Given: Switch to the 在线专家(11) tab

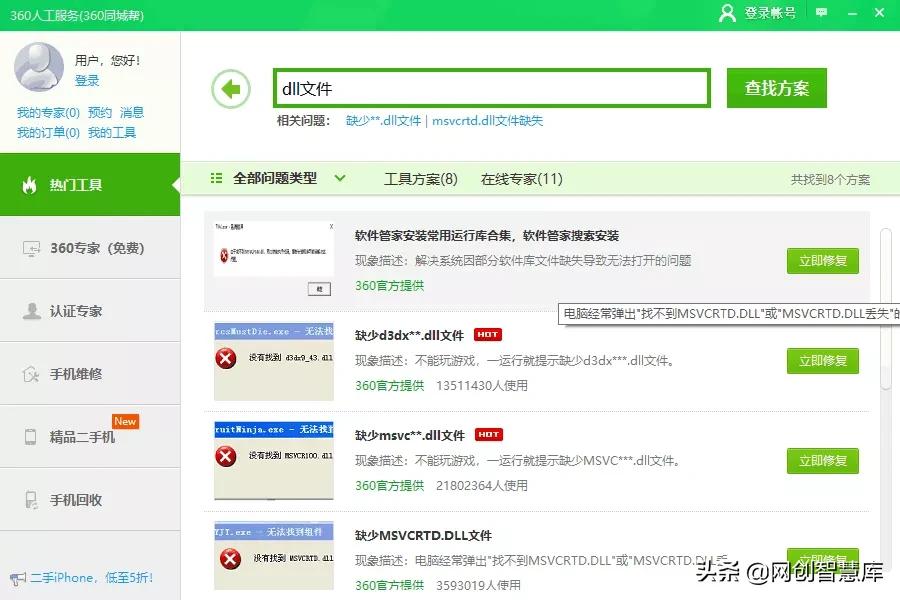Looking at the screenshot, I should [x=522, y=177].
